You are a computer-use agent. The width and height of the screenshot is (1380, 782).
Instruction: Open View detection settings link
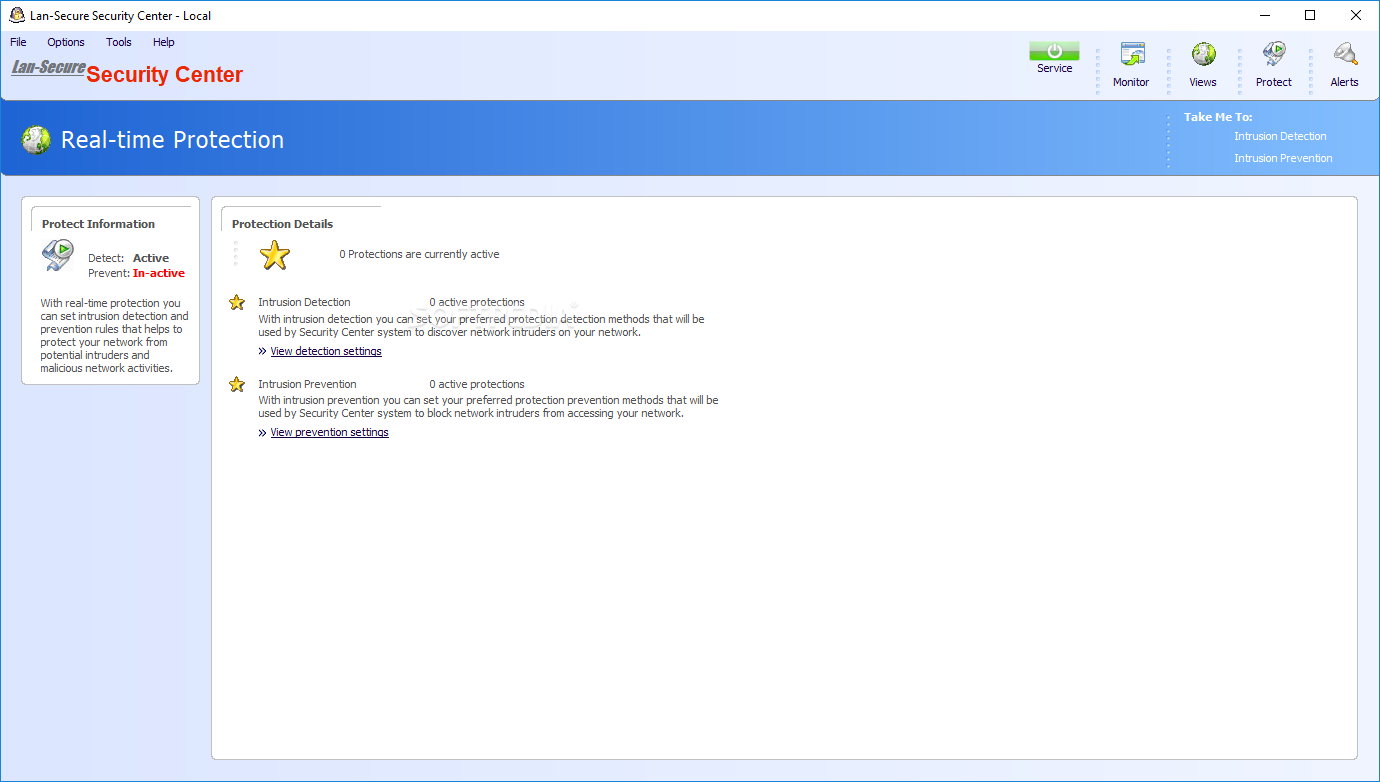point(326,351)
